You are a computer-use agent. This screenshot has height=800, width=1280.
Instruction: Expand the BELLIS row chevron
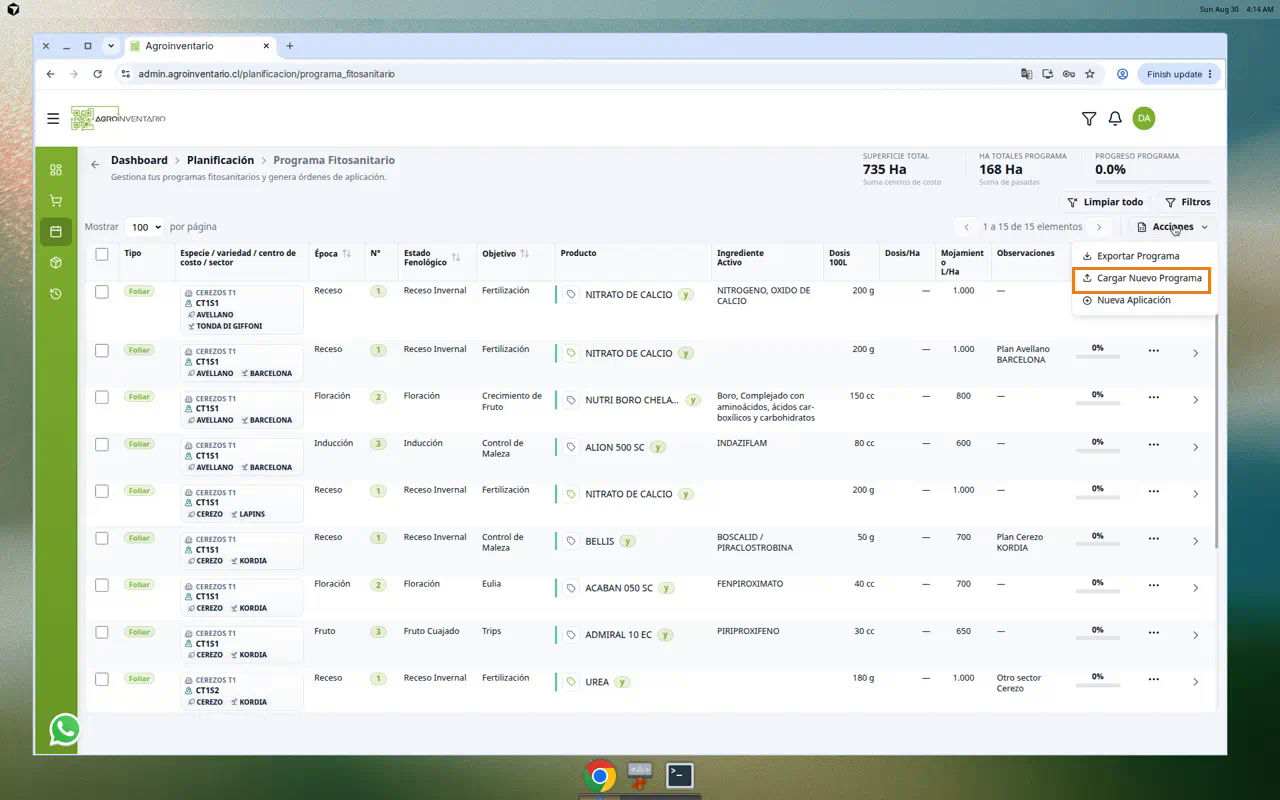click(x=1196, y=541)
